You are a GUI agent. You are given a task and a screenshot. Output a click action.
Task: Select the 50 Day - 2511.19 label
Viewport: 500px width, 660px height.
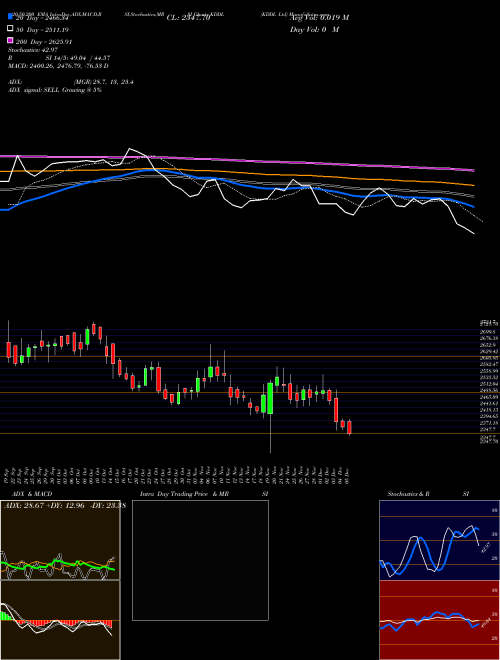tap(42, 29)
